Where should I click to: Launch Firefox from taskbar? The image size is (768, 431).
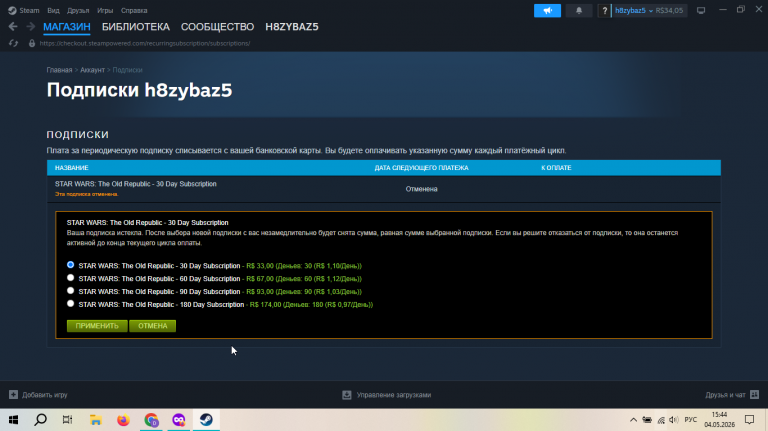click(x=123, y=420)
